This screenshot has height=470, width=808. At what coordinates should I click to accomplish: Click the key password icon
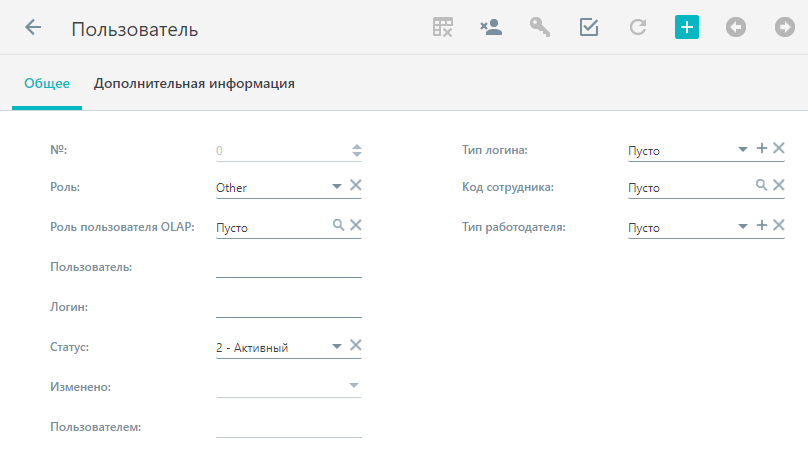click(x=540, y=27)
